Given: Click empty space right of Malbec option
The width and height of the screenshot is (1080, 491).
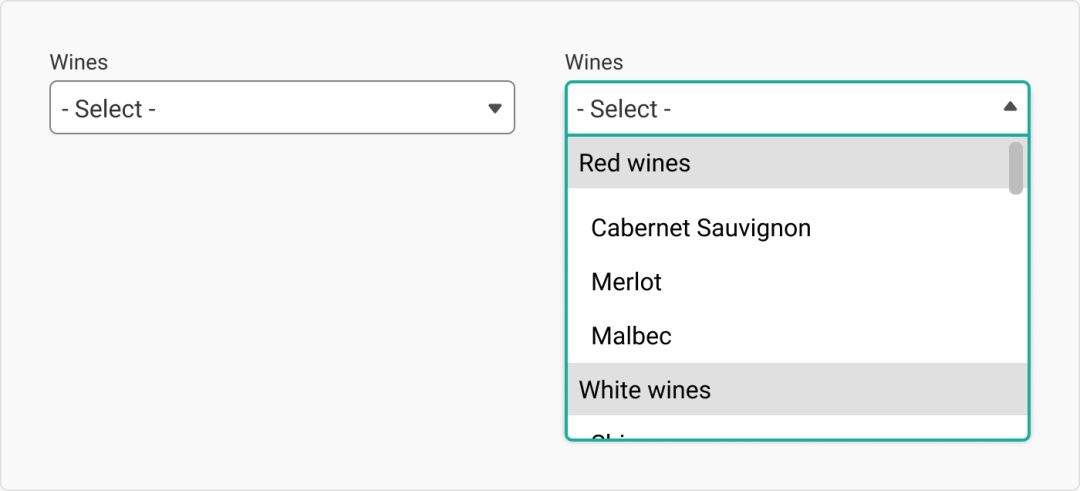Looking at the screenshot, I should click(x=850, y=336).
